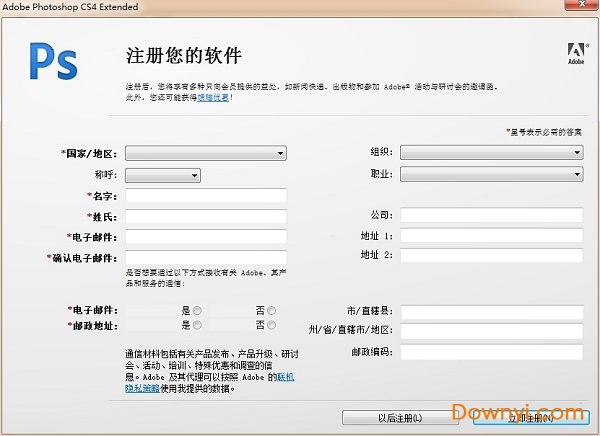600x436 pixels.
Task: Click the required-answer asterisk note text
Action: [544, 132]
